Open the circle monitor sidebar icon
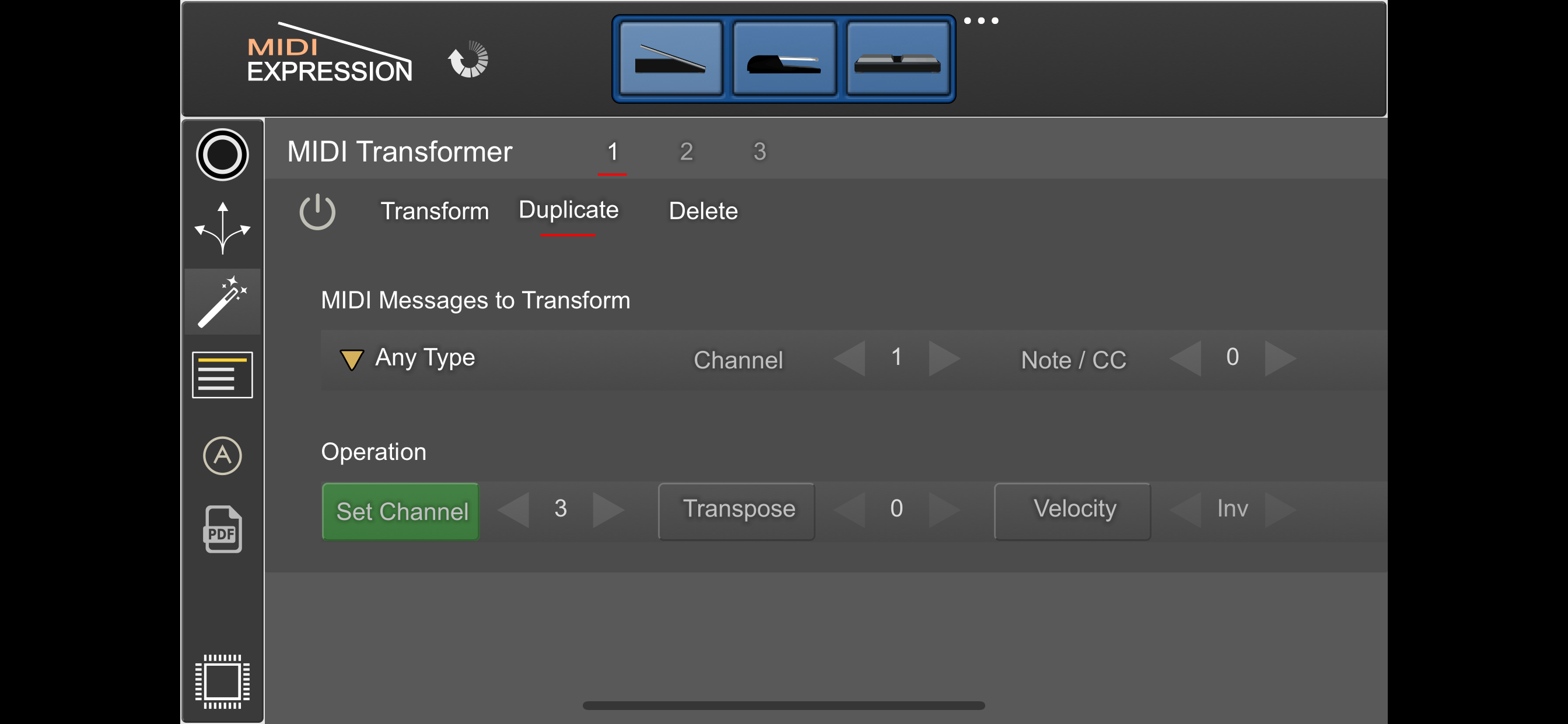This screenshot has height=724, width=1568. (x=222, y=154)
